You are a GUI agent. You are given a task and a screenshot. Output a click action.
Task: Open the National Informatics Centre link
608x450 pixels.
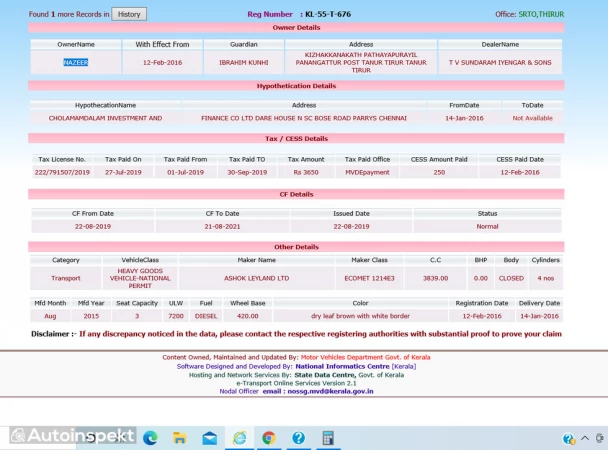[x=342, y=366]
